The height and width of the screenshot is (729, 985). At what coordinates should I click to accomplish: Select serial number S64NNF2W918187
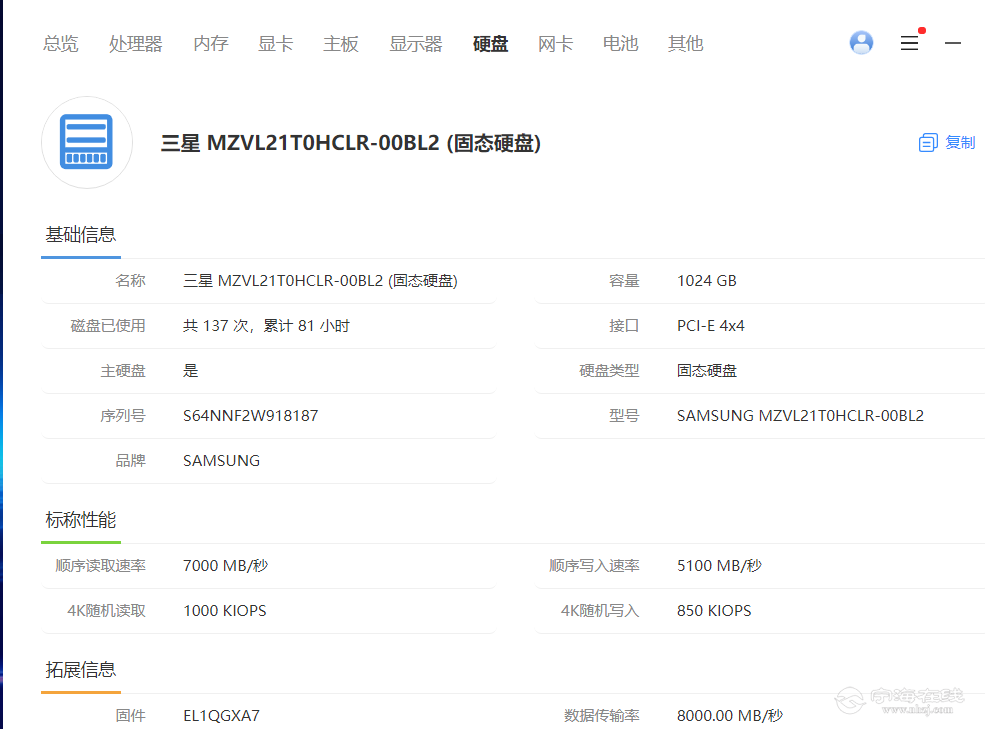[x=251, y=415]
